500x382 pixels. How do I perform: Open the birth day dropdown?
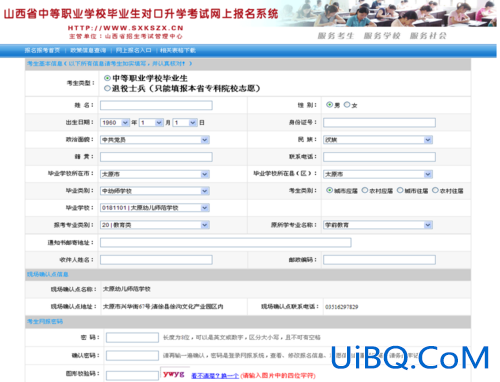coord(185,123)
